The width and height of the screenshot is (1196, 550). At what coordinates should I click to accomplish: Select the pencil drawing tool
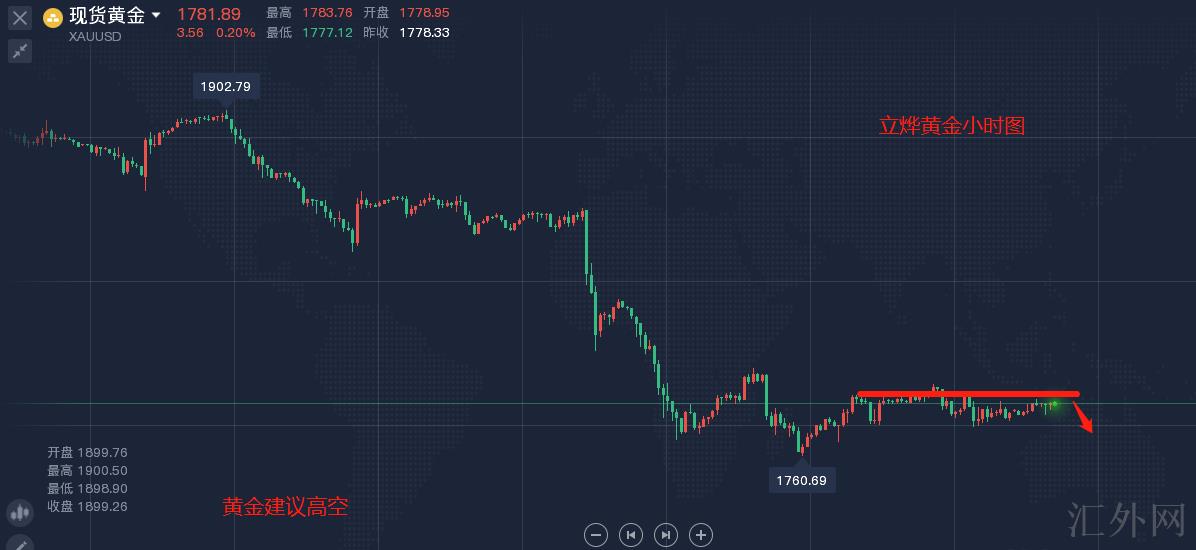[19, 544]
